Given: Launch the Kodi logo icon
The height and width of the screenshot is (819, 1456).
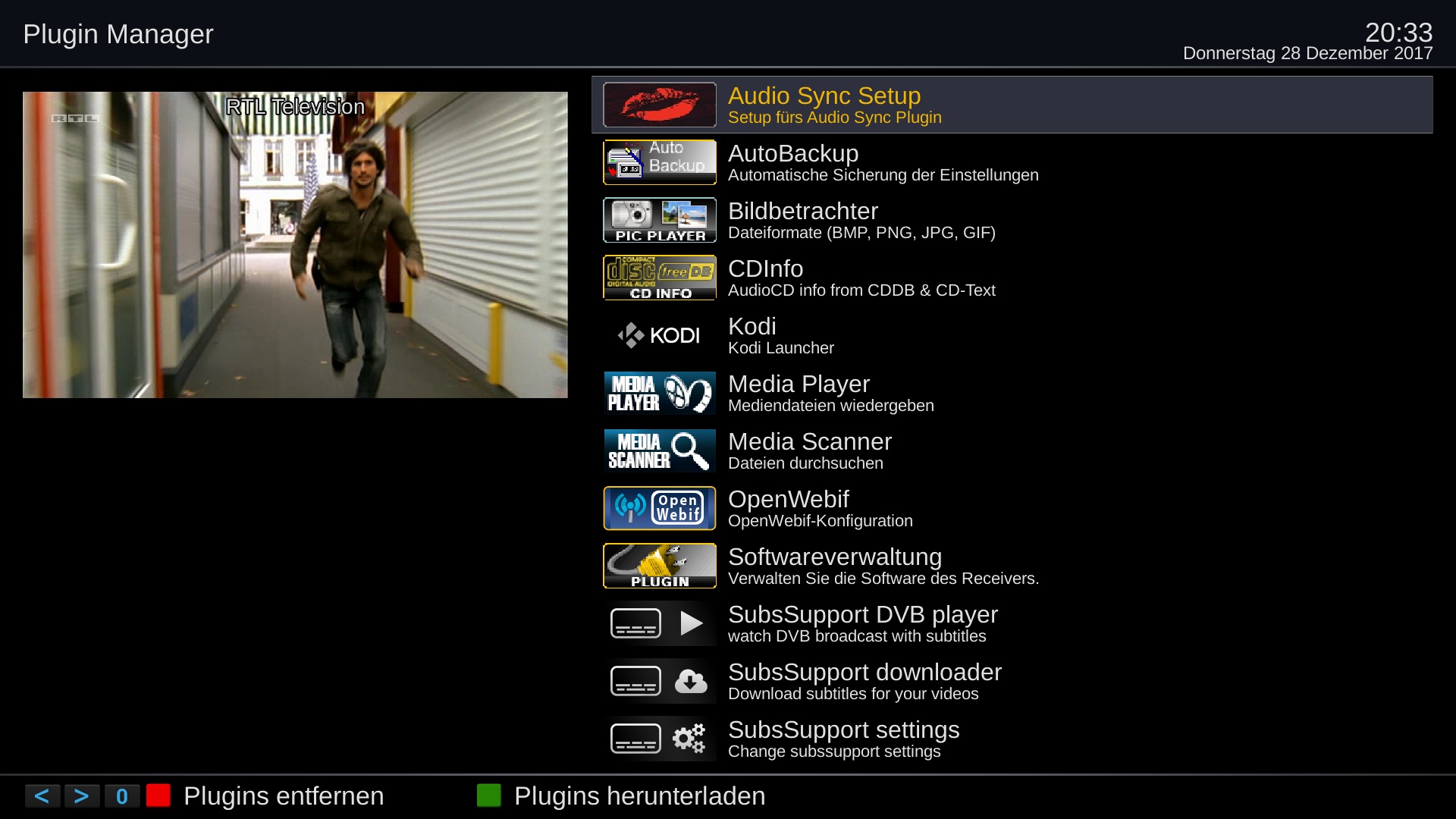Looking at the screenshot, I should (660, 335).
